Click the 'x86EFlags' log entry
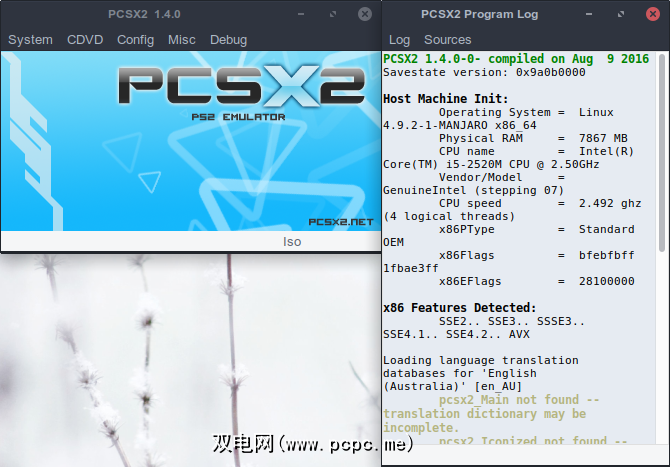670x467 pixels. pos(537,281)
